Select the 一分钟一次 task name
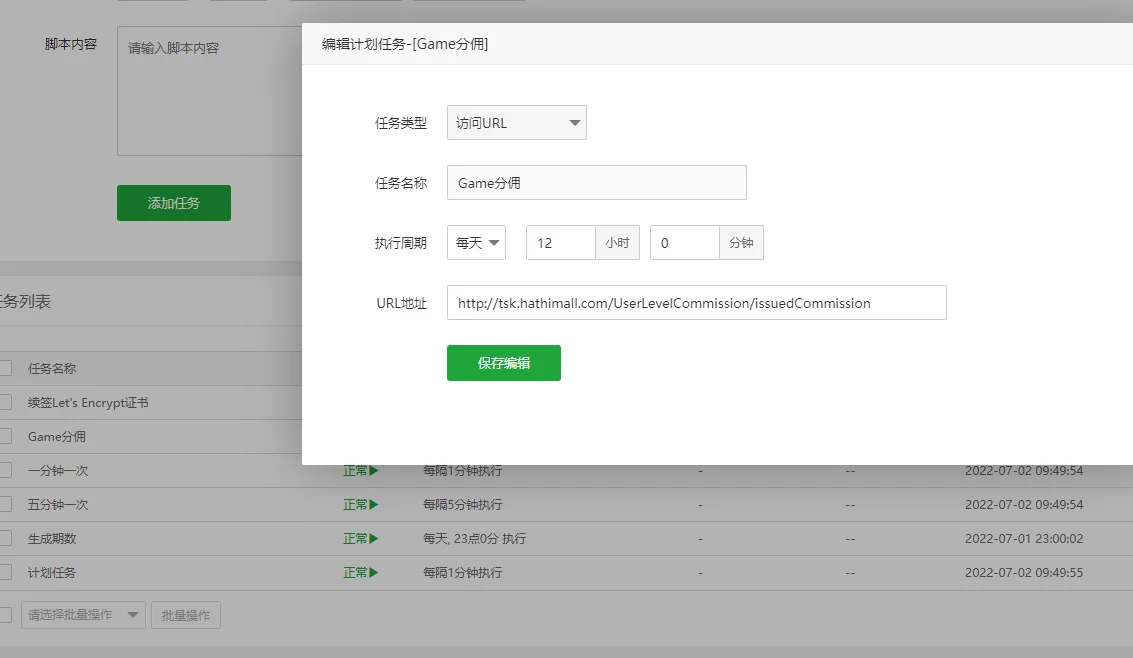1133x658 pixels. [58, 470]
